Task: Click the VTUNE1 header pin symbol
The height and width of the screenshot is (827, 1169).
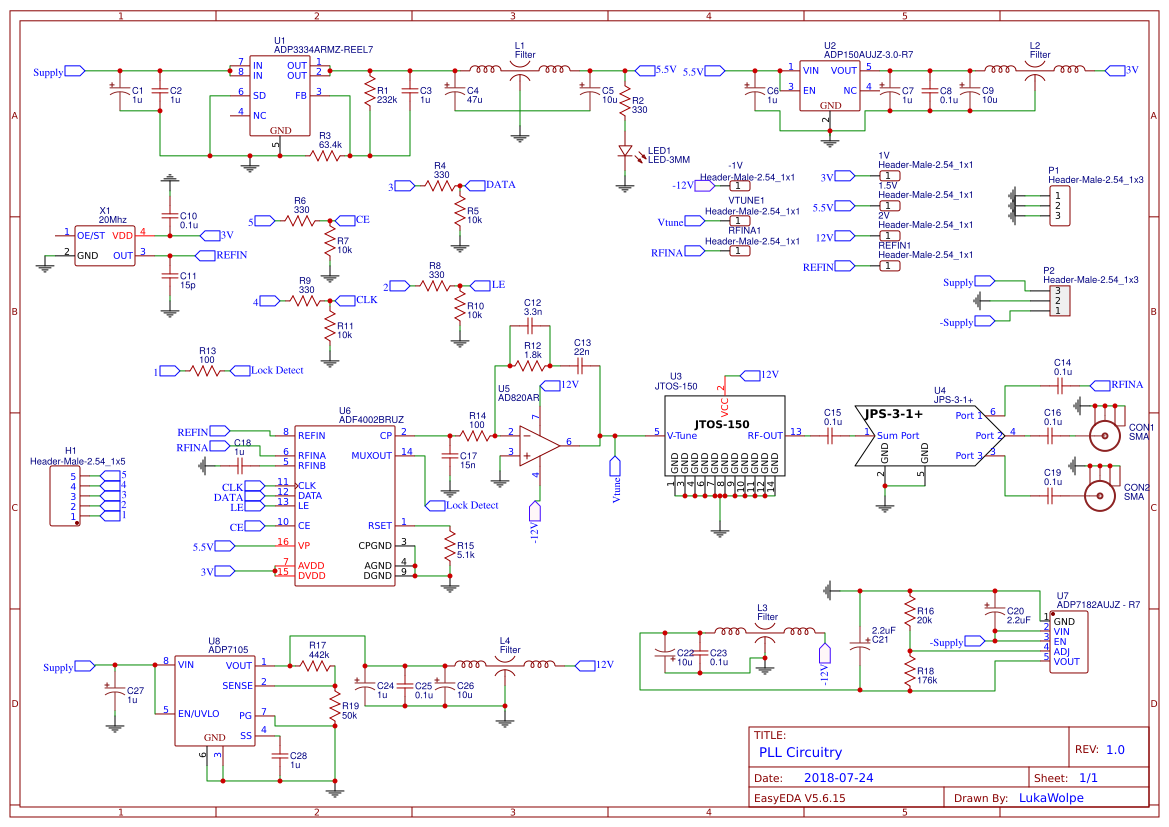Action: point(740,221)
